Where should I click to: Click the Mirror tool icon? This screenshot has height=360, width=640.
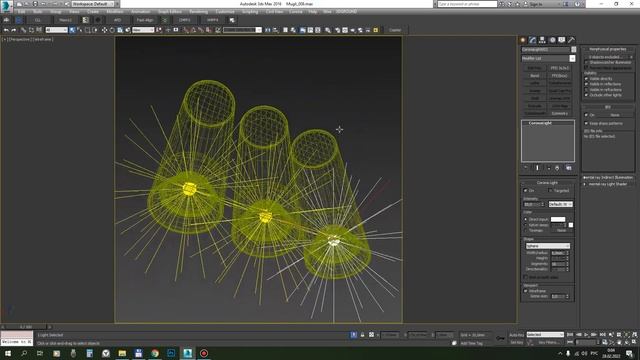click(268, 30)
